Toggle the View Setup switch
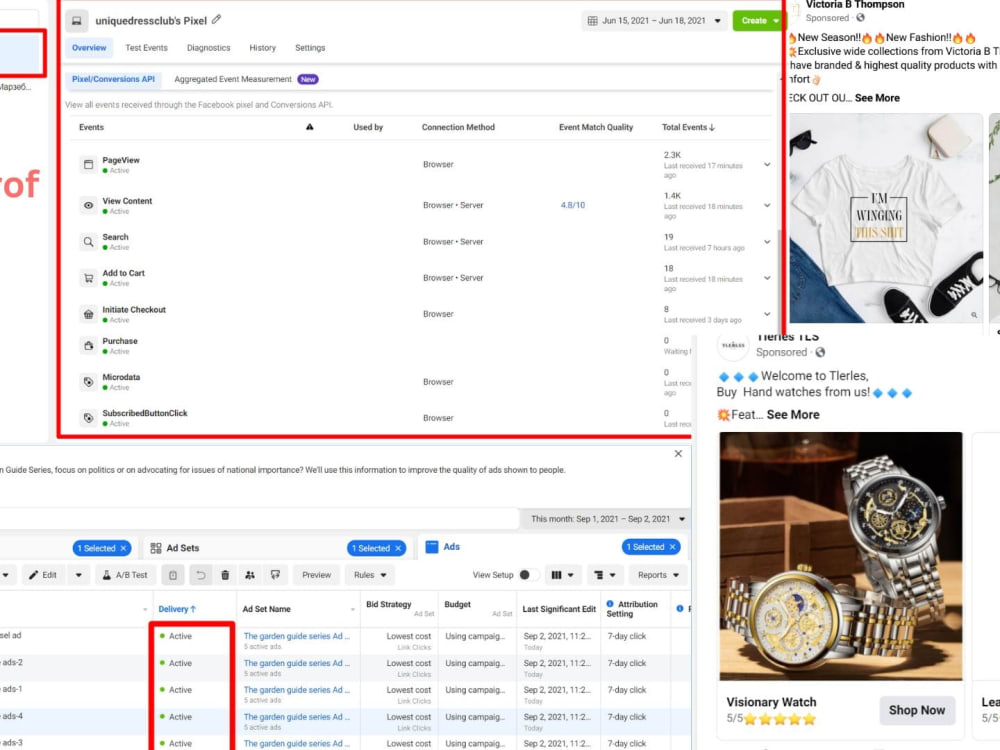This screenshot has height=750, width=1000. 529,575
